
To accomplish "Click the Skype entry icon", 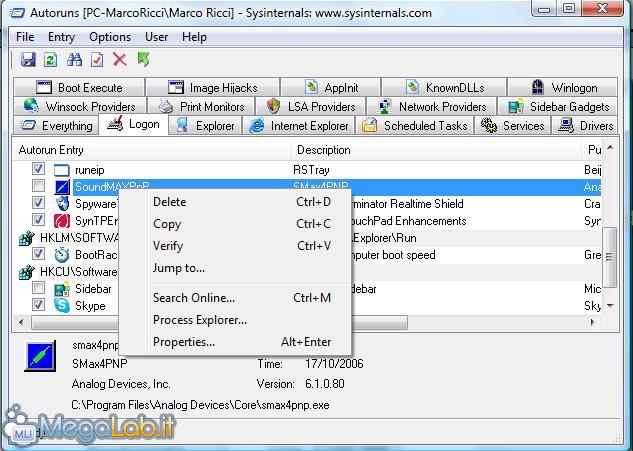I will pyautogui.click(x=62, y=306).
